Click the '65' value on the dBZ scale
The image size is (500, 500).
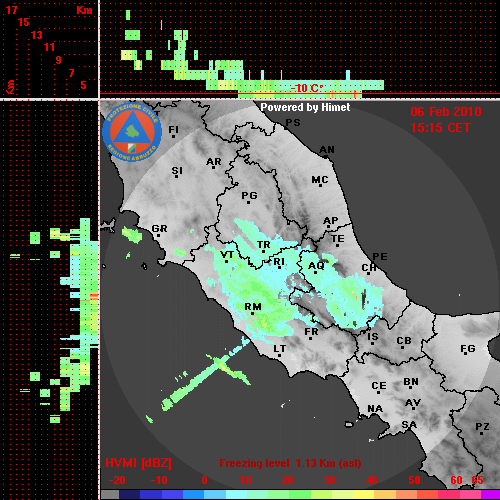(477, 480)
